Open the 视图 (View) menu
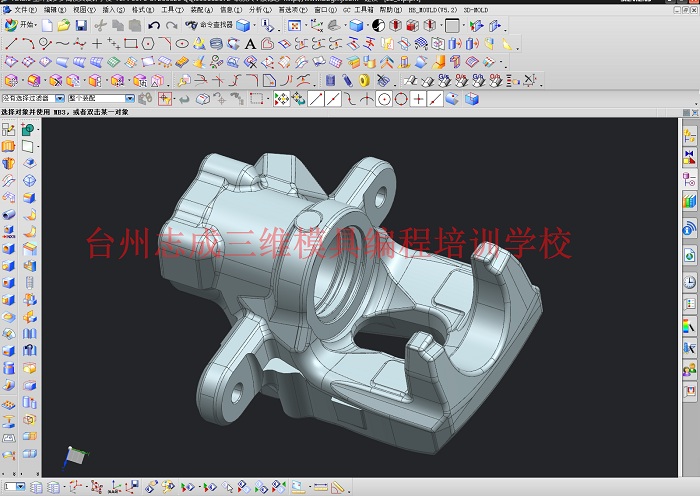 pos(84,9)
